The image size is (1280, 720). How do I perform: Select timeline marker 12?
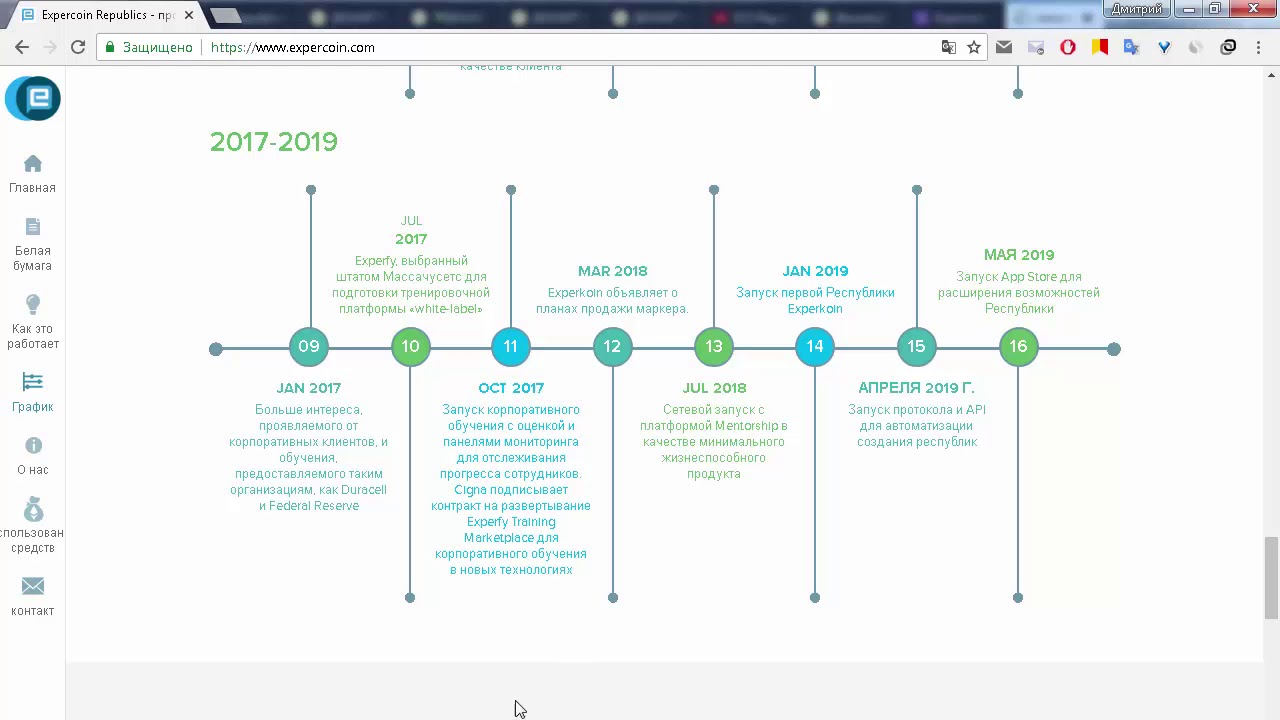pyautogui.click(x=613, y=347)
